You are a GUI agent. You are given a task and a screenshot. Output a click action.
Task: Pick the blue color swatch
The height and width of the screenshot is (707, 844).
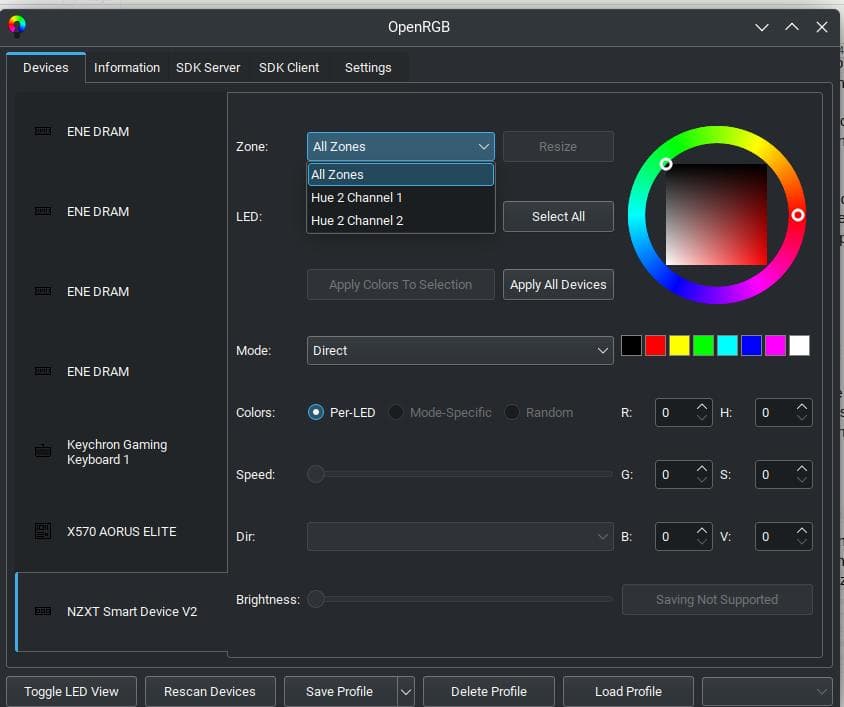point(751,345)
